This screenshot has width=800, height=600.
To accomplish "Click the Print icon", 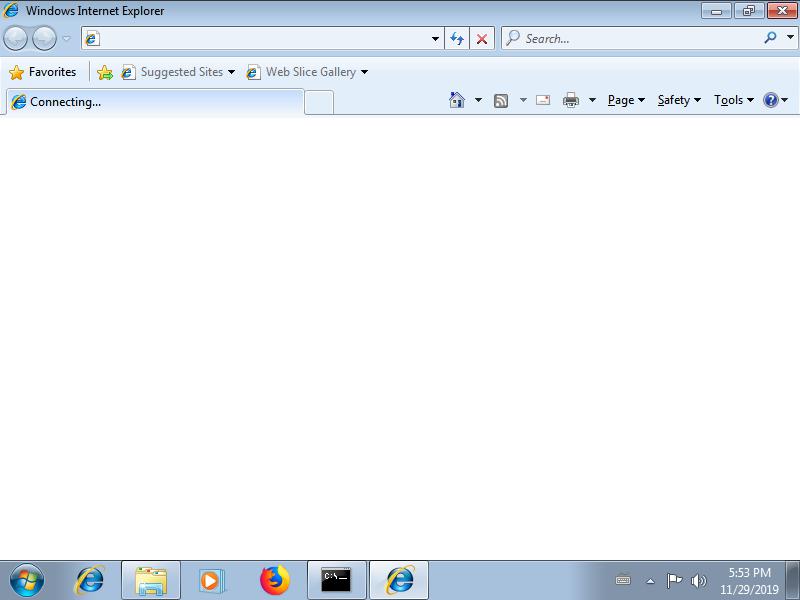I will [x=571, y=100].
